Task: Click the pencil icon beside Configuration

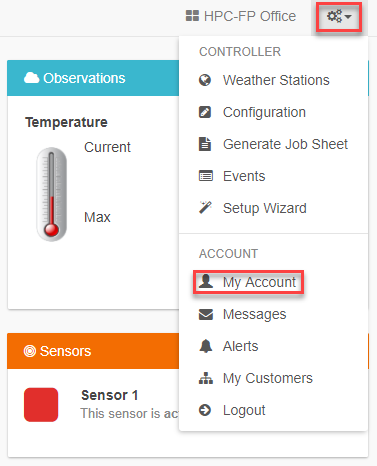Action: 205,112
